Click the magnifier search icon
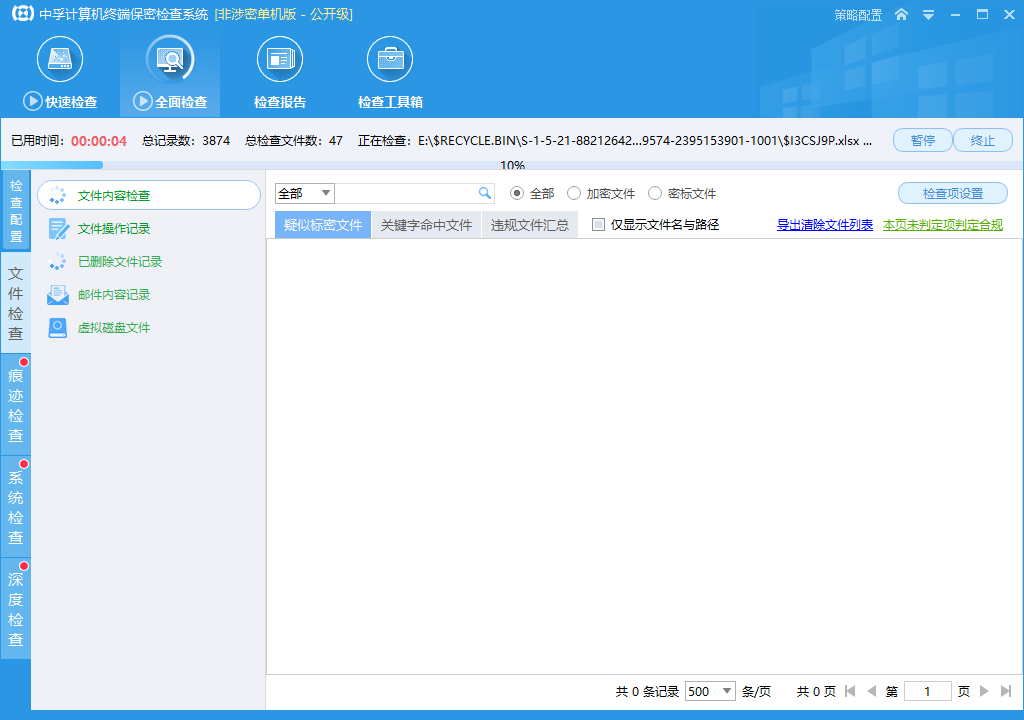Screen dimensions: 1024x720 click(485, 193)
